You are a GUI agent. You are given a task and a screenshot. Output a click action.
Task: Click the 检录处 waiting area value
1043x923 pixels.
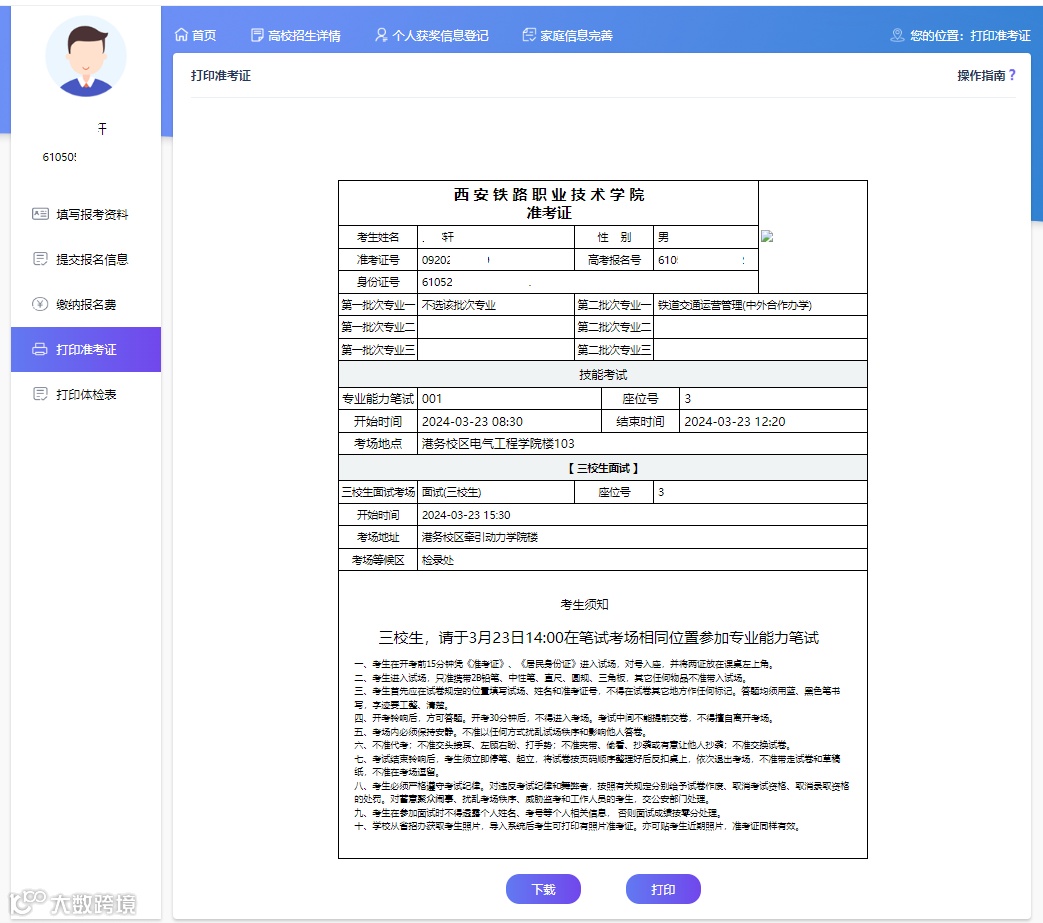[x=643, y=560]
